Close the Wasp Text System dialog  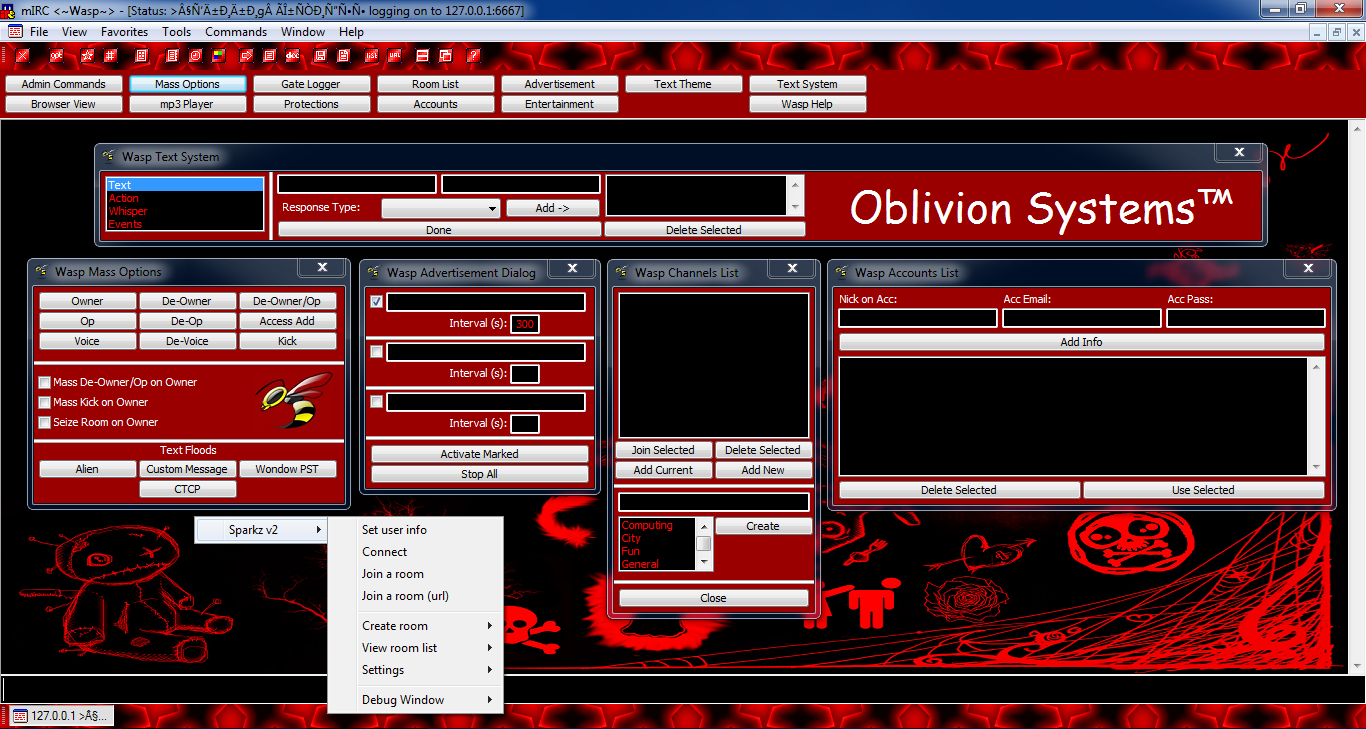pyautogui.click(x=1239, y=152)
